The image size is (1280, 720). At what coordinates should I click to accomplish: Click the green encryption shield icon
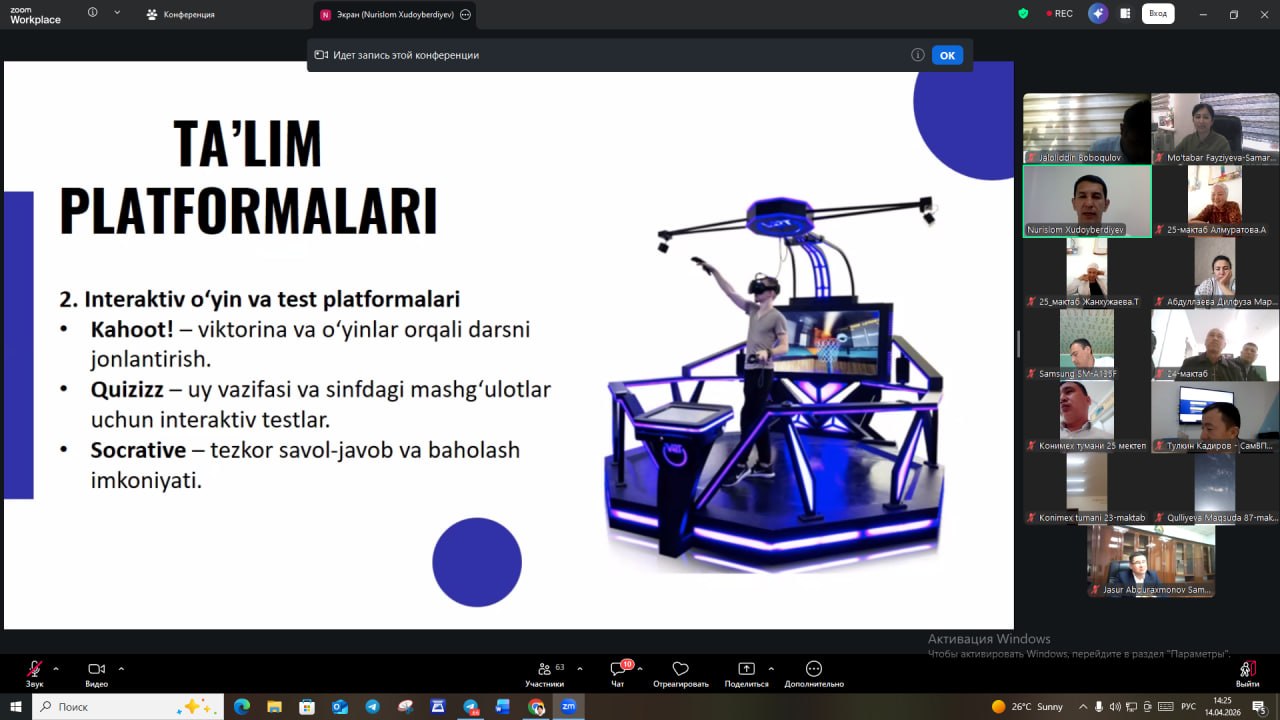click(x=1023, y=14)
